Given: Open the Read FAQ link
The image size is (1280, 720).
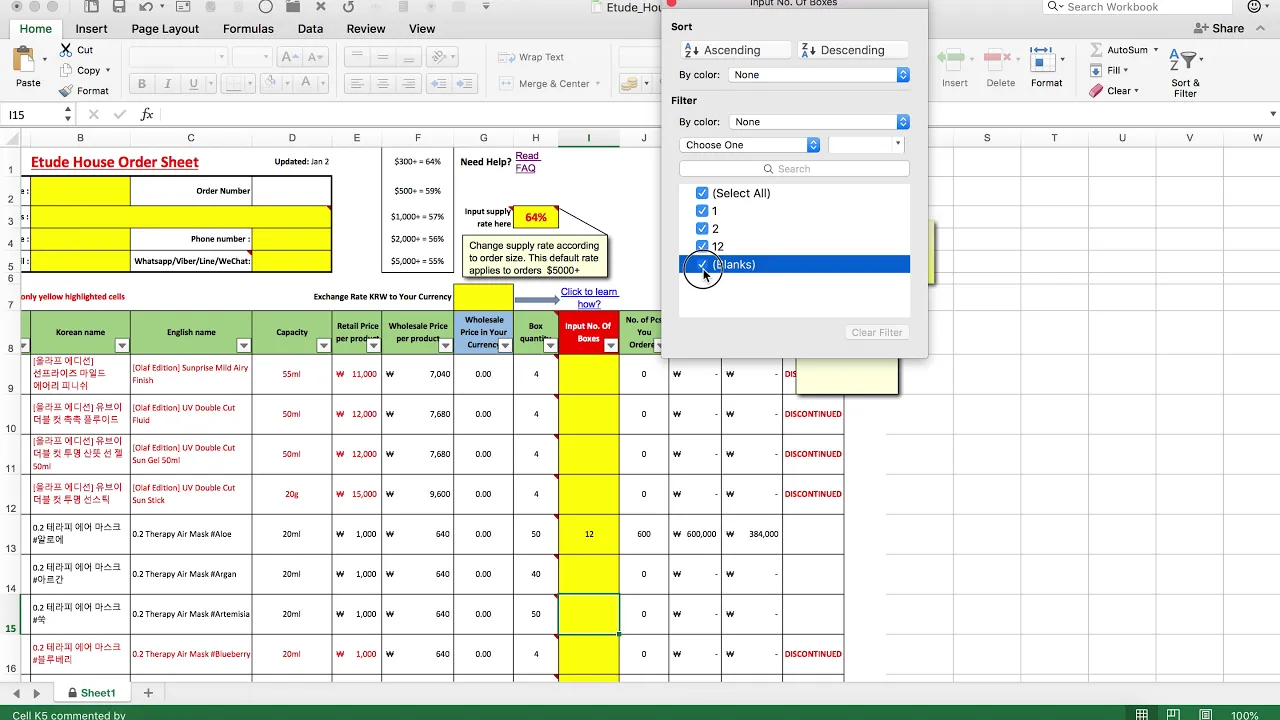Looking at the screenshot, I should 526,162.
